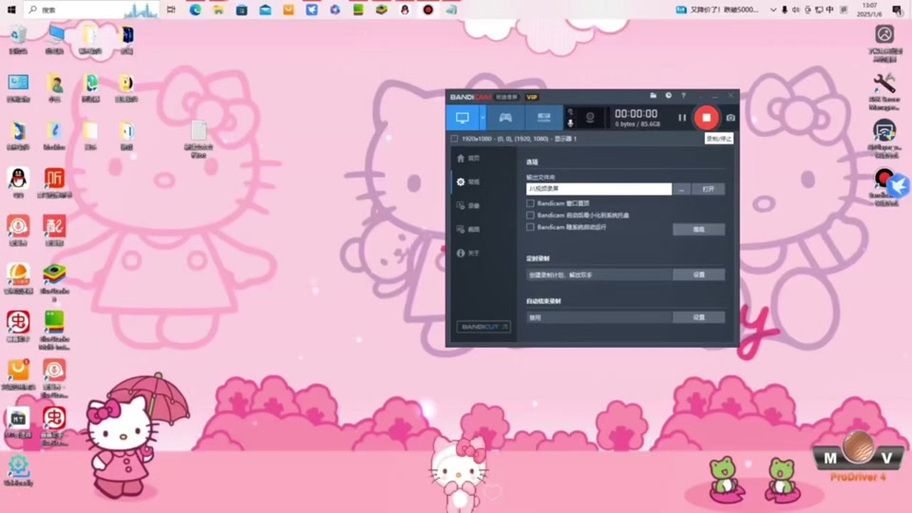Open the Windows Start menu
912x513 pixels.
click(12, 9)
